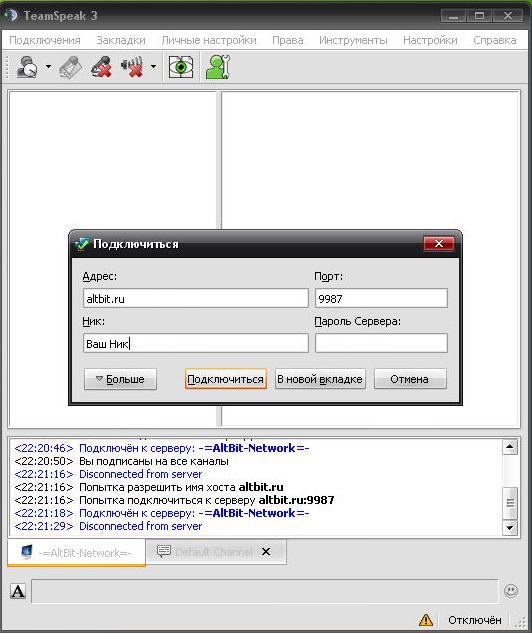Click the 22:20:46 Подключён к серверу line
The height and width of the screenshot is (633, 532).
(x=162, y=448)
